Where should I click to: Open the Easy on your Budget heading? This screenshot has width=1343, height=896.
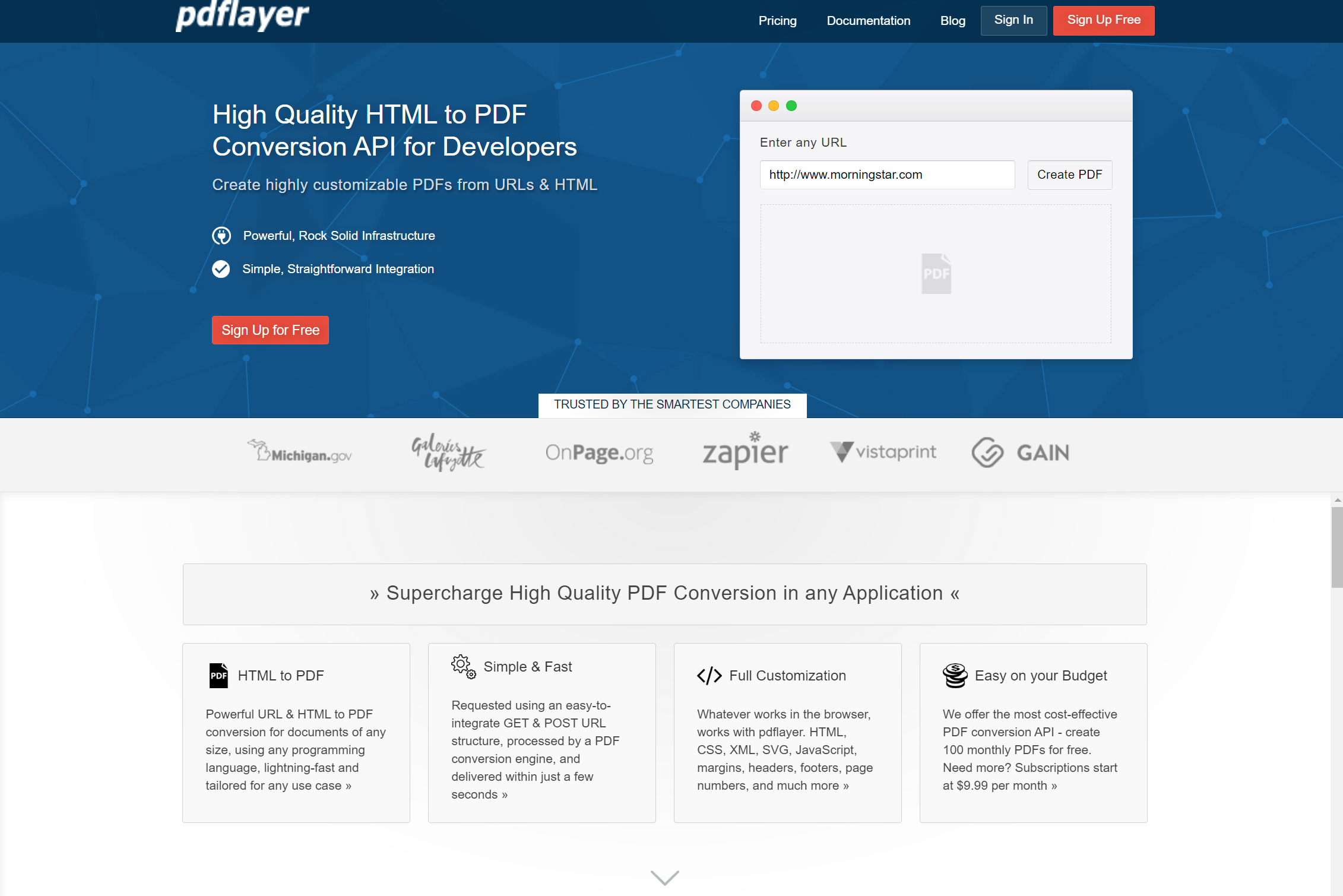1041,676
